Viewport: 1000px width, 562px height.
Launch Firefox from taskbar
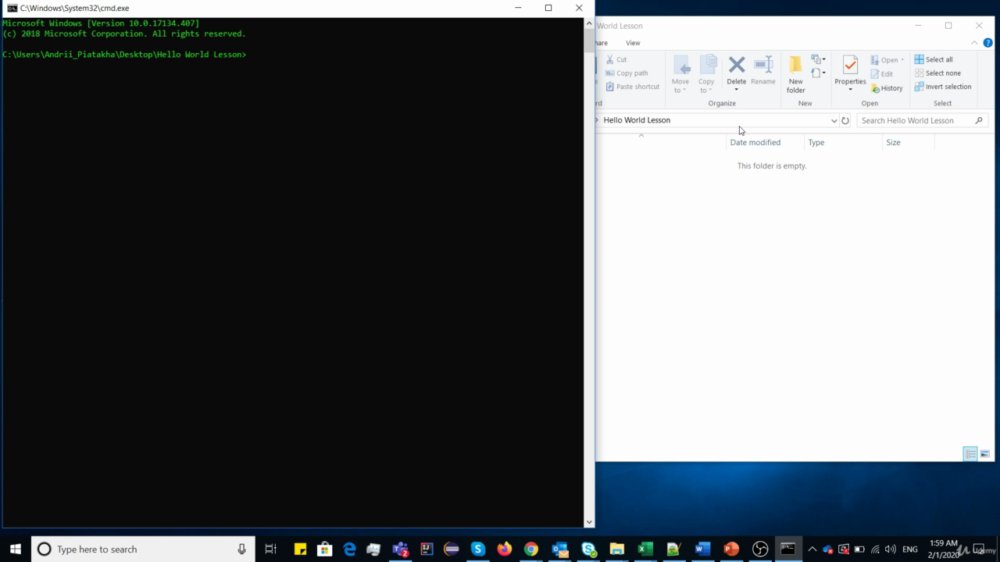(x=504, y=549)
